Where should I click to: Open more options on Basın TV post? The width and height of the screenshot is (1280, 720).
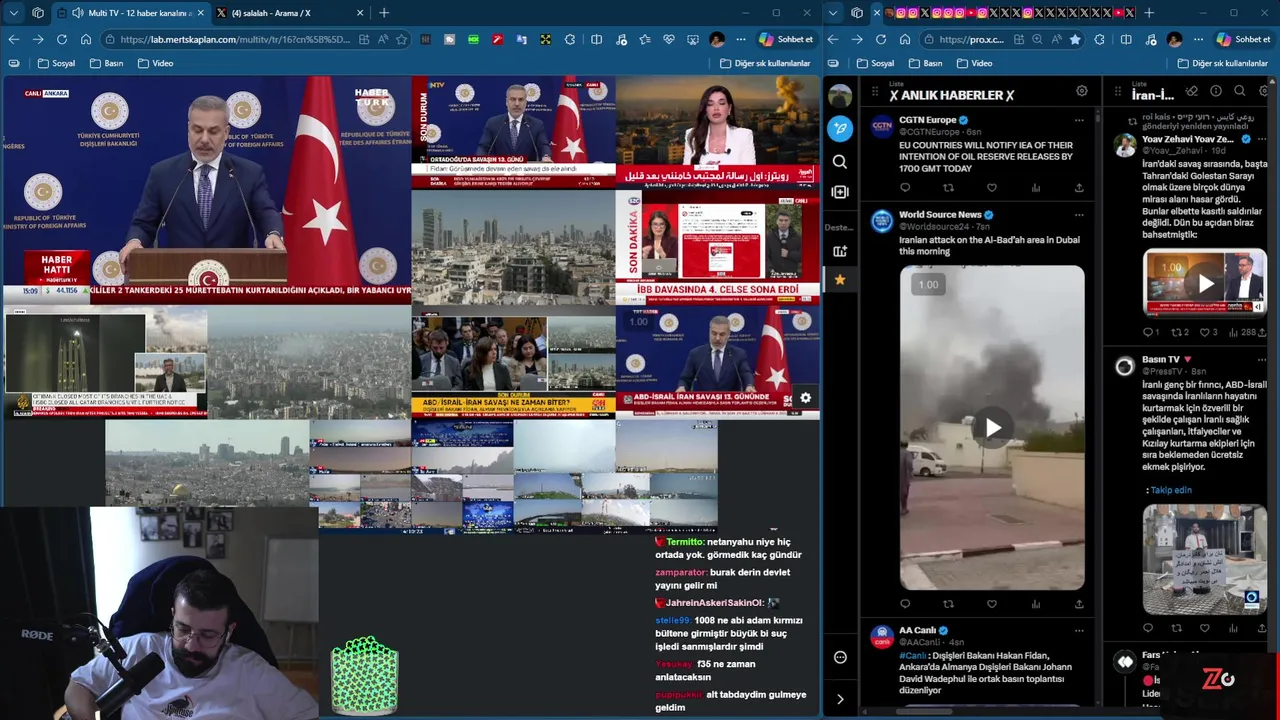(1262, 359)
